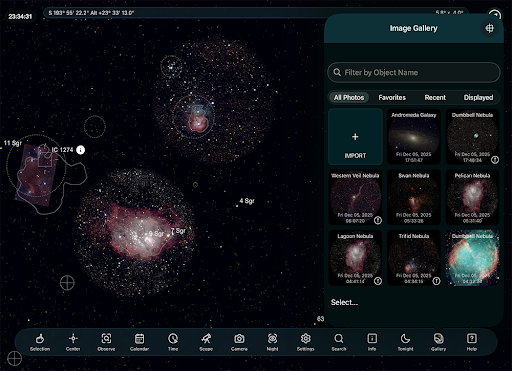Open Dumbbell Nebula 17:48:34 thumbnail
This screenshot has height=371, width=512.
coord(473,136)
